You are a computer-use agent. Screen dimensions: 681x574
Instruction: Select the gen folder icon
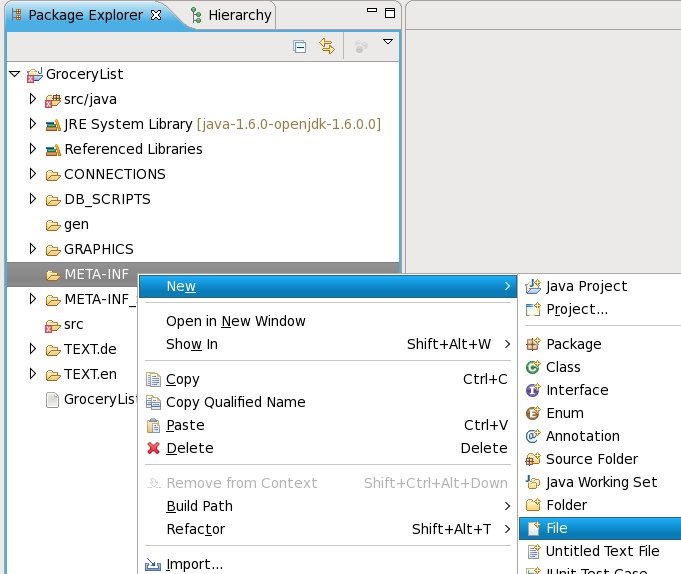(x=52, y=224)
